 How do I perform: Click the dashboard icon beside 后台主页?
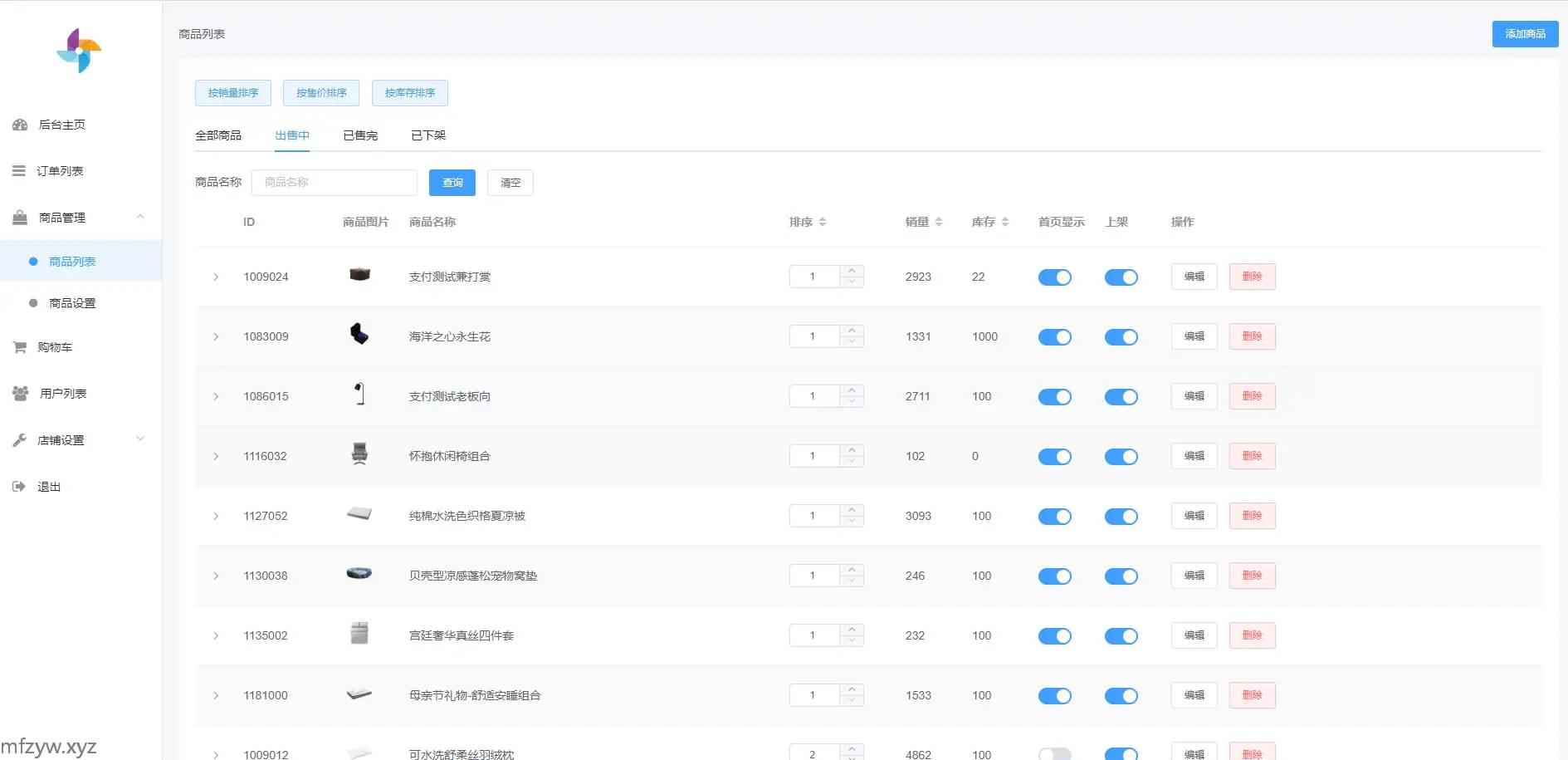click(20, 125)
